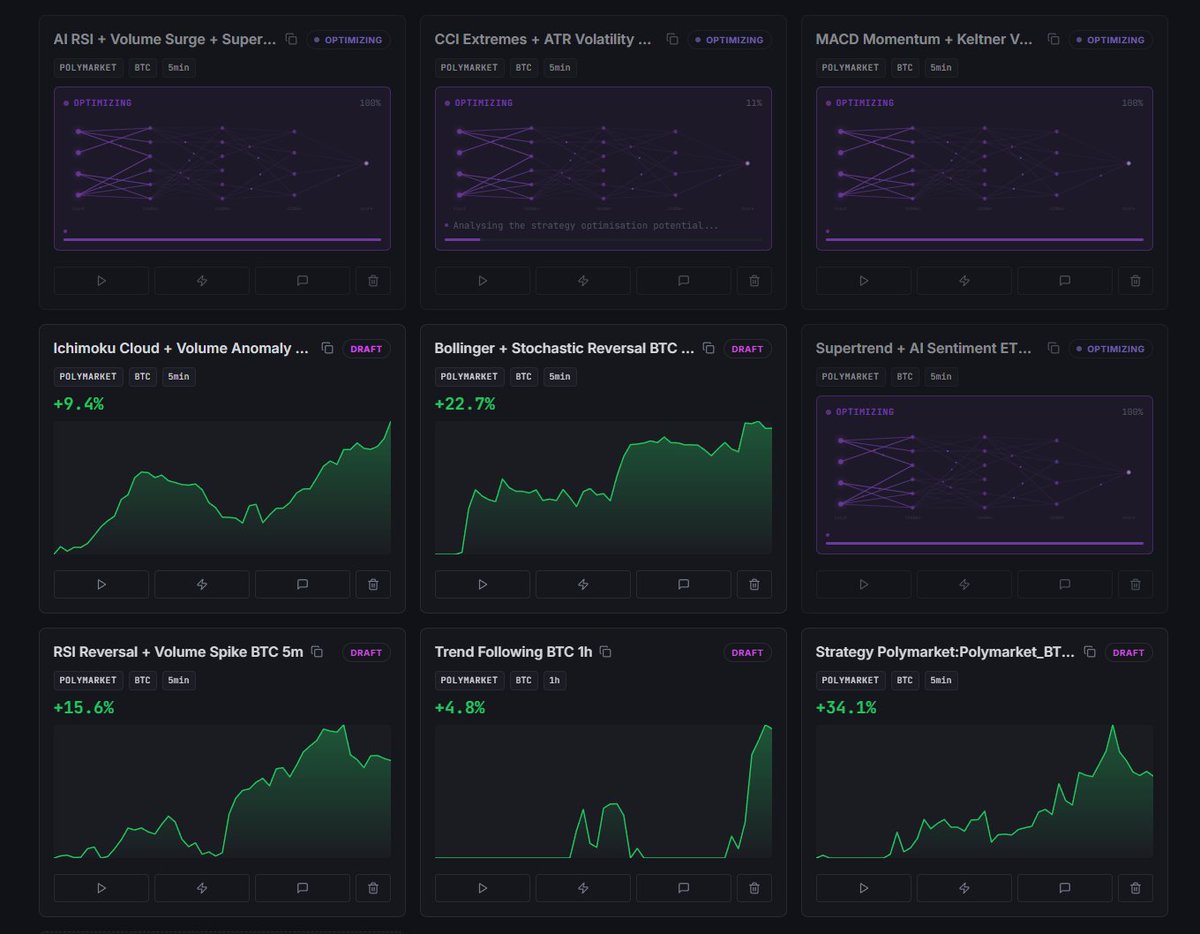1200x934 pixels.
Task: Delete the MACD Momentum strategy
Action: (x=1135, y=281)
